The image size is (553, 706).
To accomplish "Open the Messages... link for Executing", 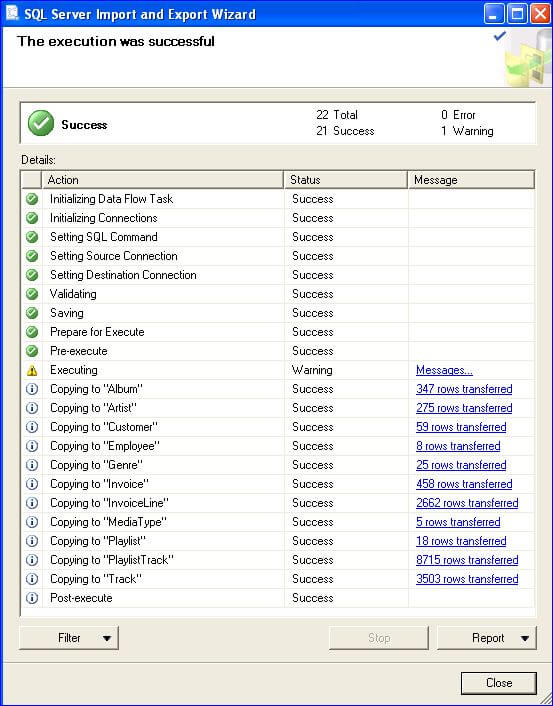I will (444, 370).
